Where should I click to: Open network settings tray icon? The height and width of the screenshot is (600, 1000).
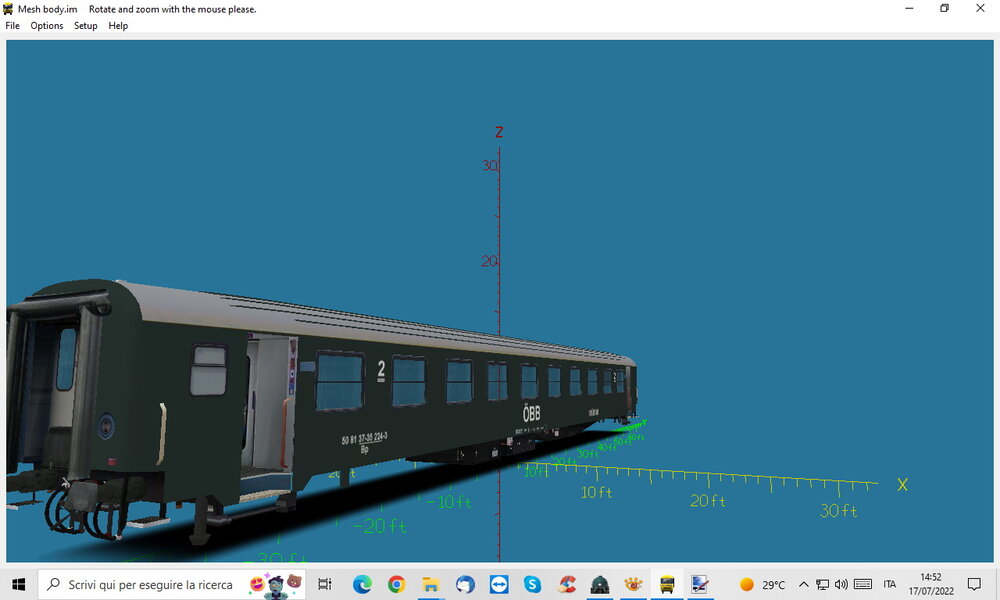coord(823,584)
